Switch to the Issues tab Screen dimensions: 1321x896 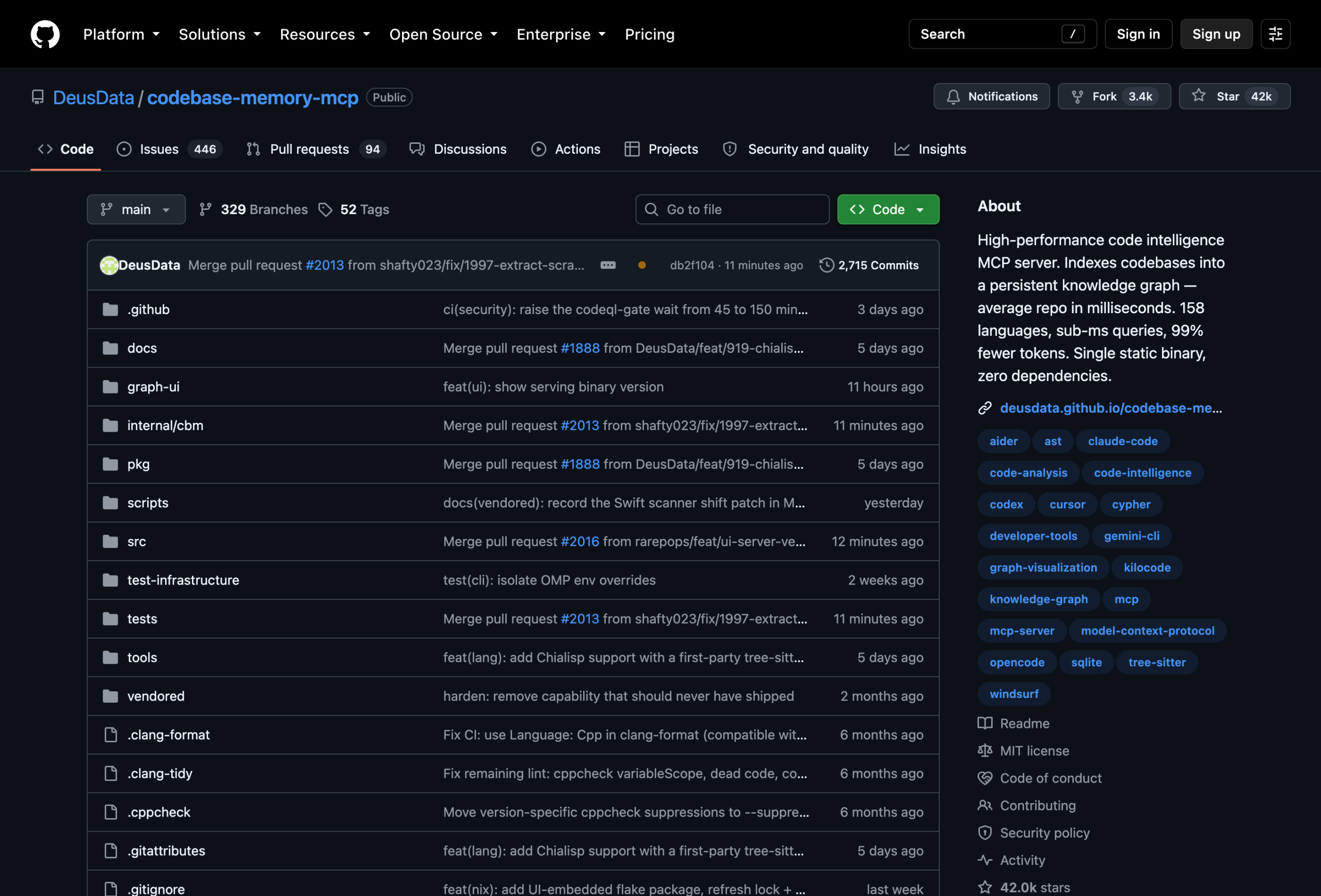169,150
